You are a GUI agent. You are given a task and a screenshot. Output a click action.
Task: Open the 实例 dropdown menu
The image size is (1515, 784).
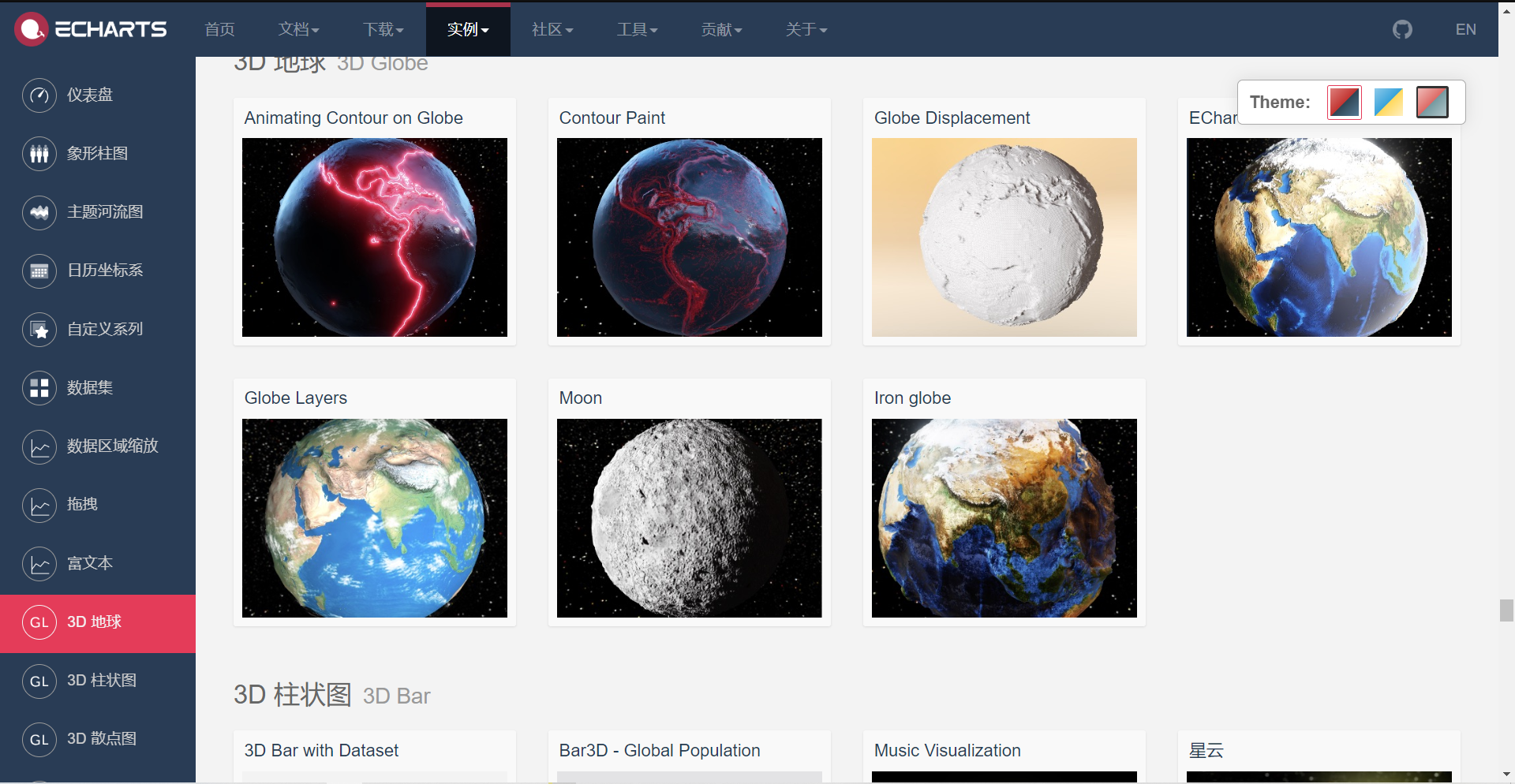pyautogui.click(x=468, y=30)
